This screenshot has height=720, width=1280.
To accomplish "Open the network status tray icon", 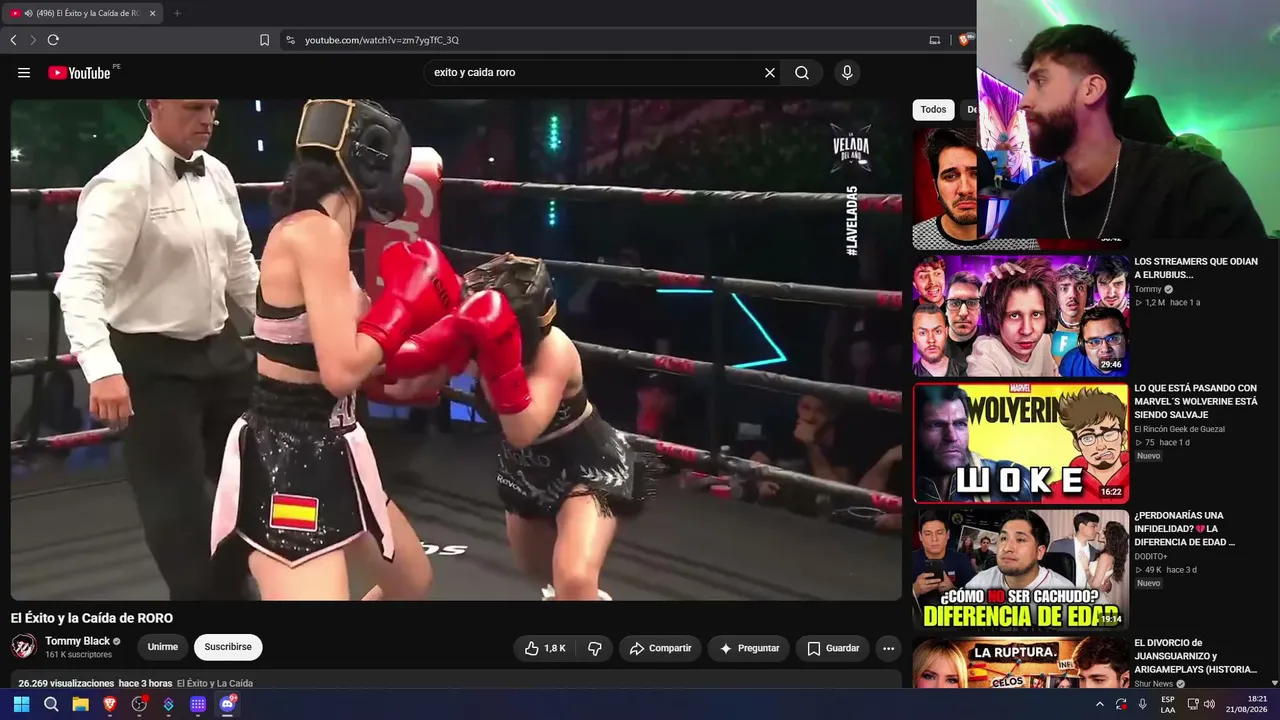I will coord(1193,704).
